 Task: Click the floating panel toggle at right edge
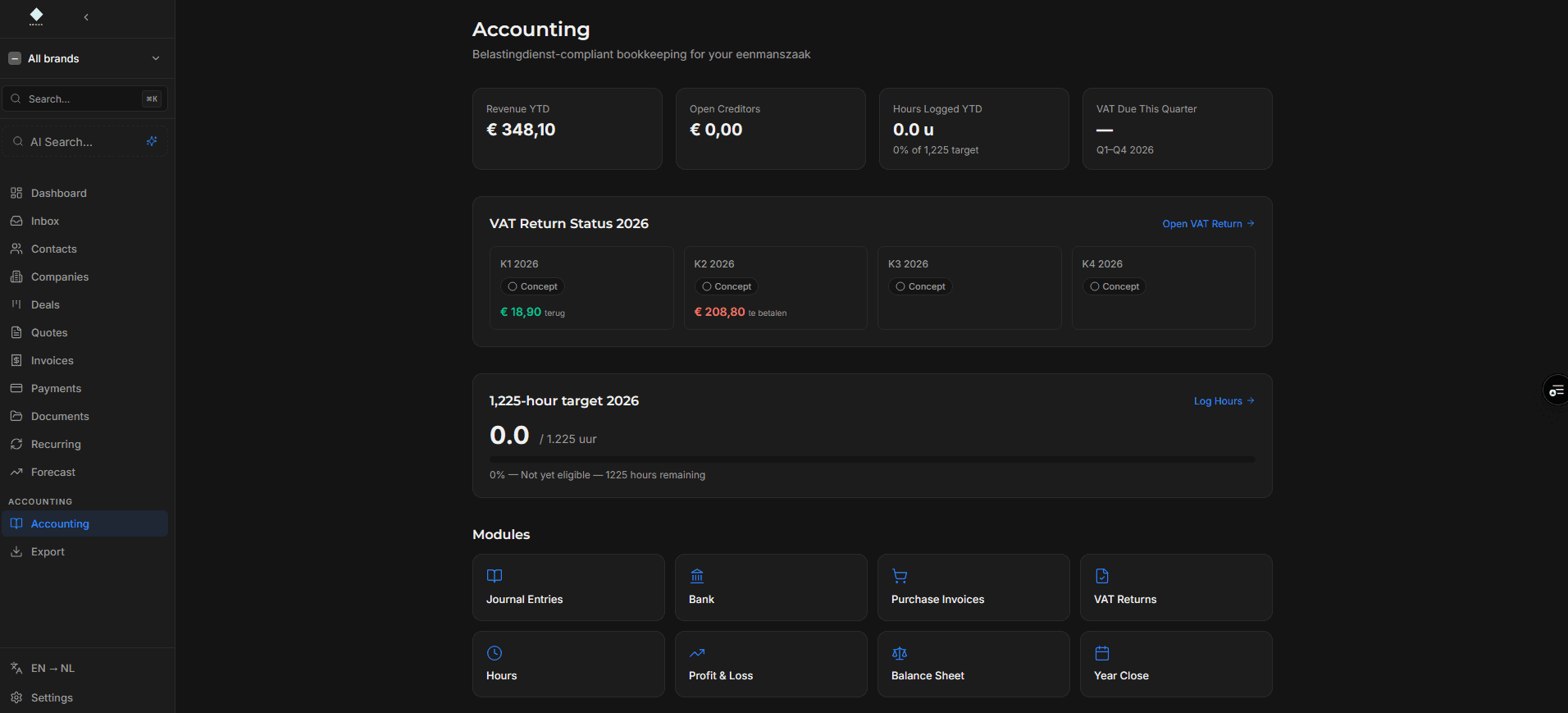1556,391
